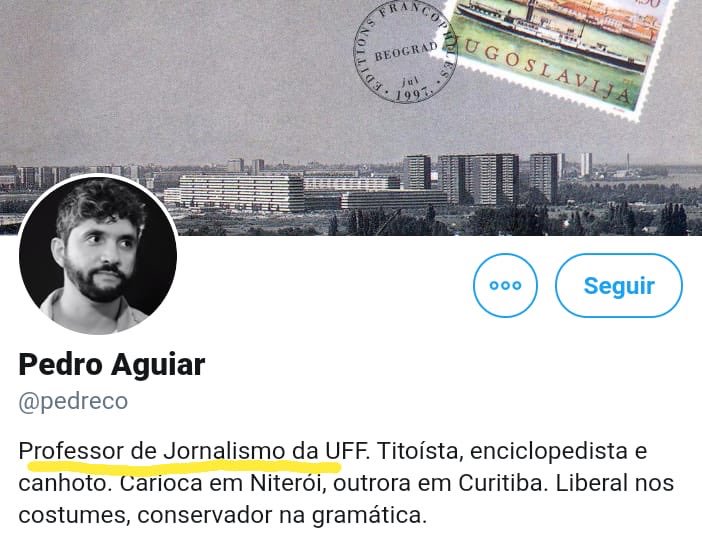Click the word 'enciclopedista' in the bio
Image resolution: width=702 pixels, height=545 pixels.
tap(548, 451)
